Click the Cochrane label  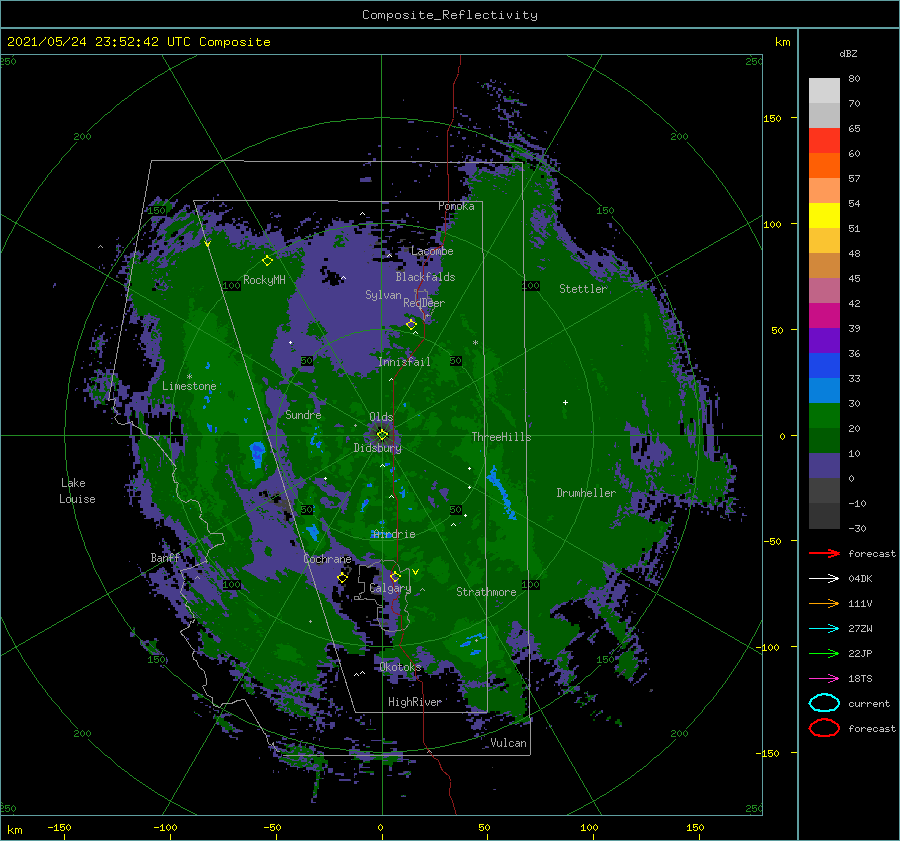(327, 559)
